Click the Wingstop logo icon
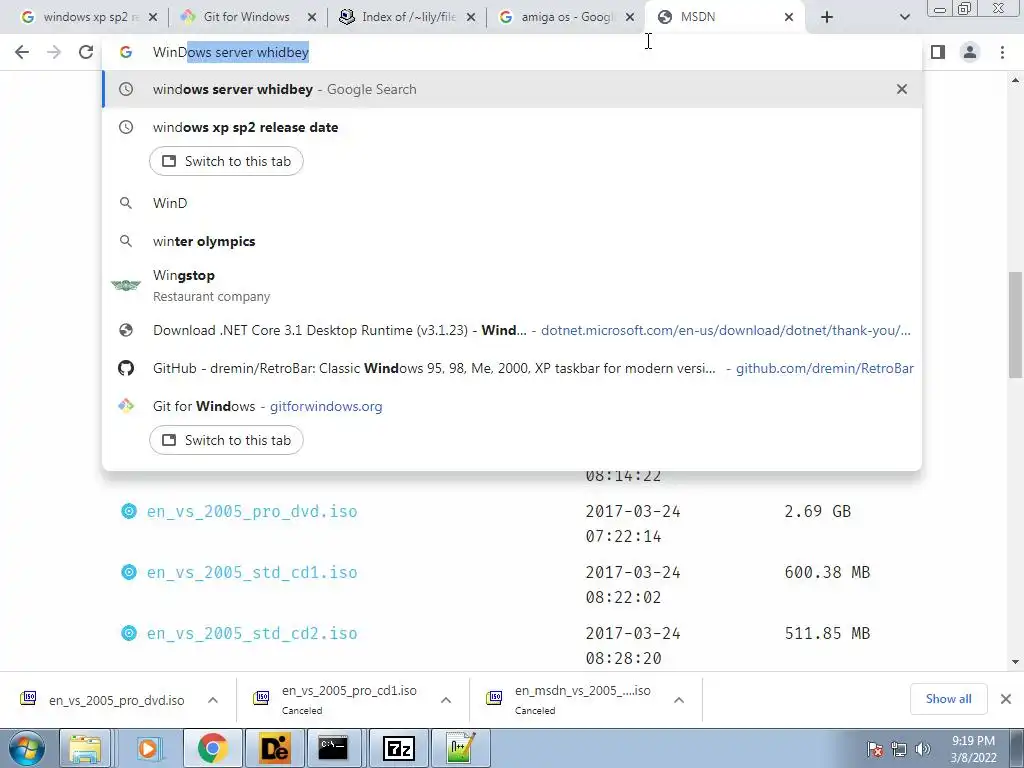Viewport: 1024px width, 768px height. [125, 285]
